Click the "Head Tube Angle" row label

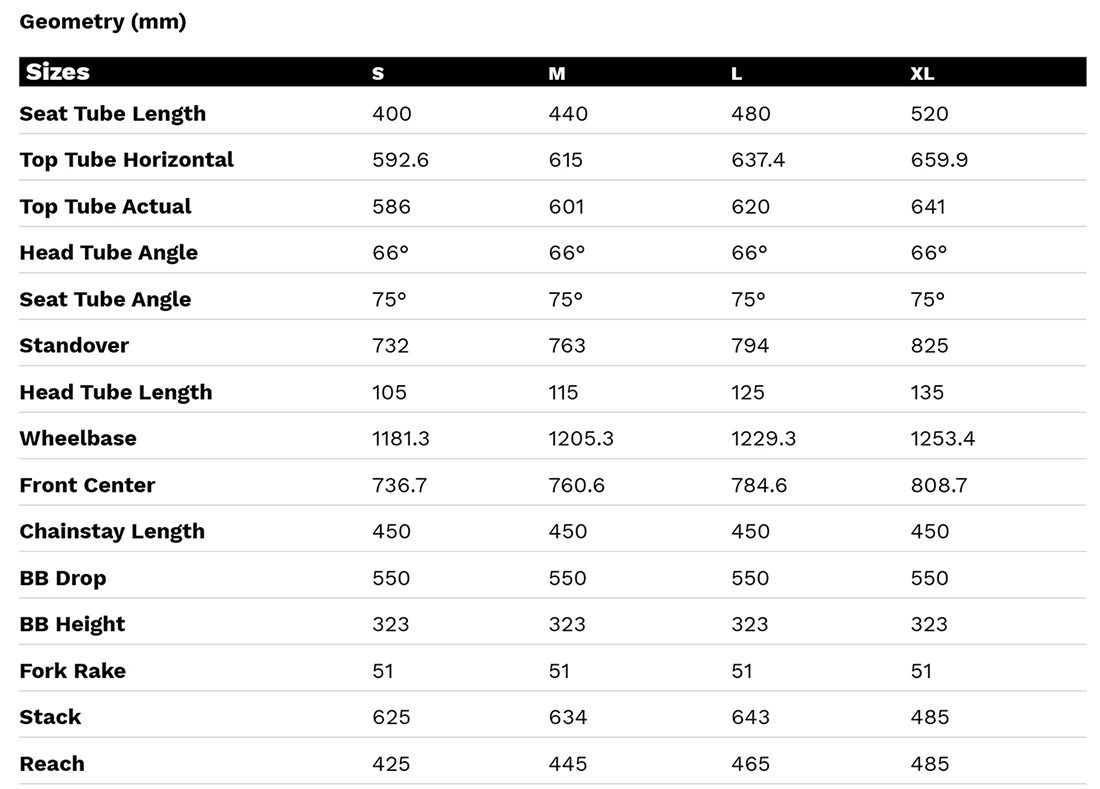pos(108,253)
